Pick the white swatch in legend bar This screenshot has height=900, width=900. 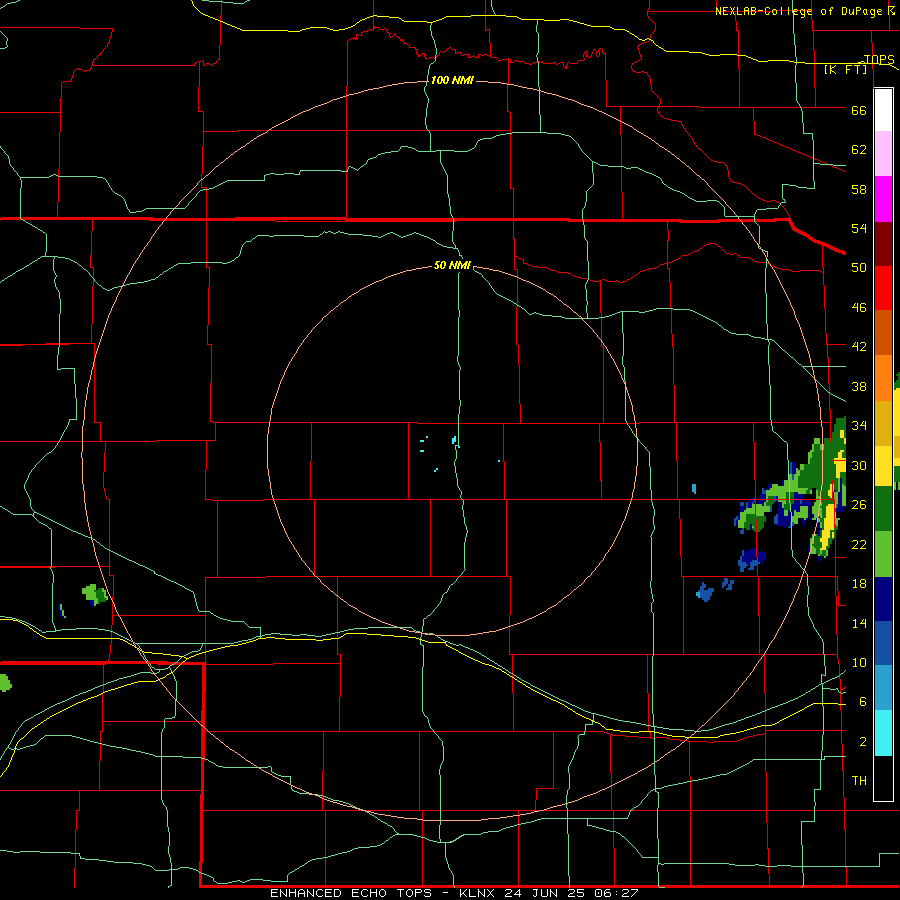(x=883, y=110)
